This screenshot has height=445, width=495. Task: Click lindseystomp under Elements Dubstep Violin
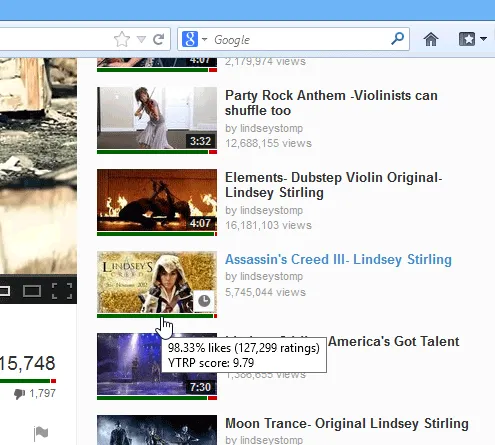click(x=271, y=210)
